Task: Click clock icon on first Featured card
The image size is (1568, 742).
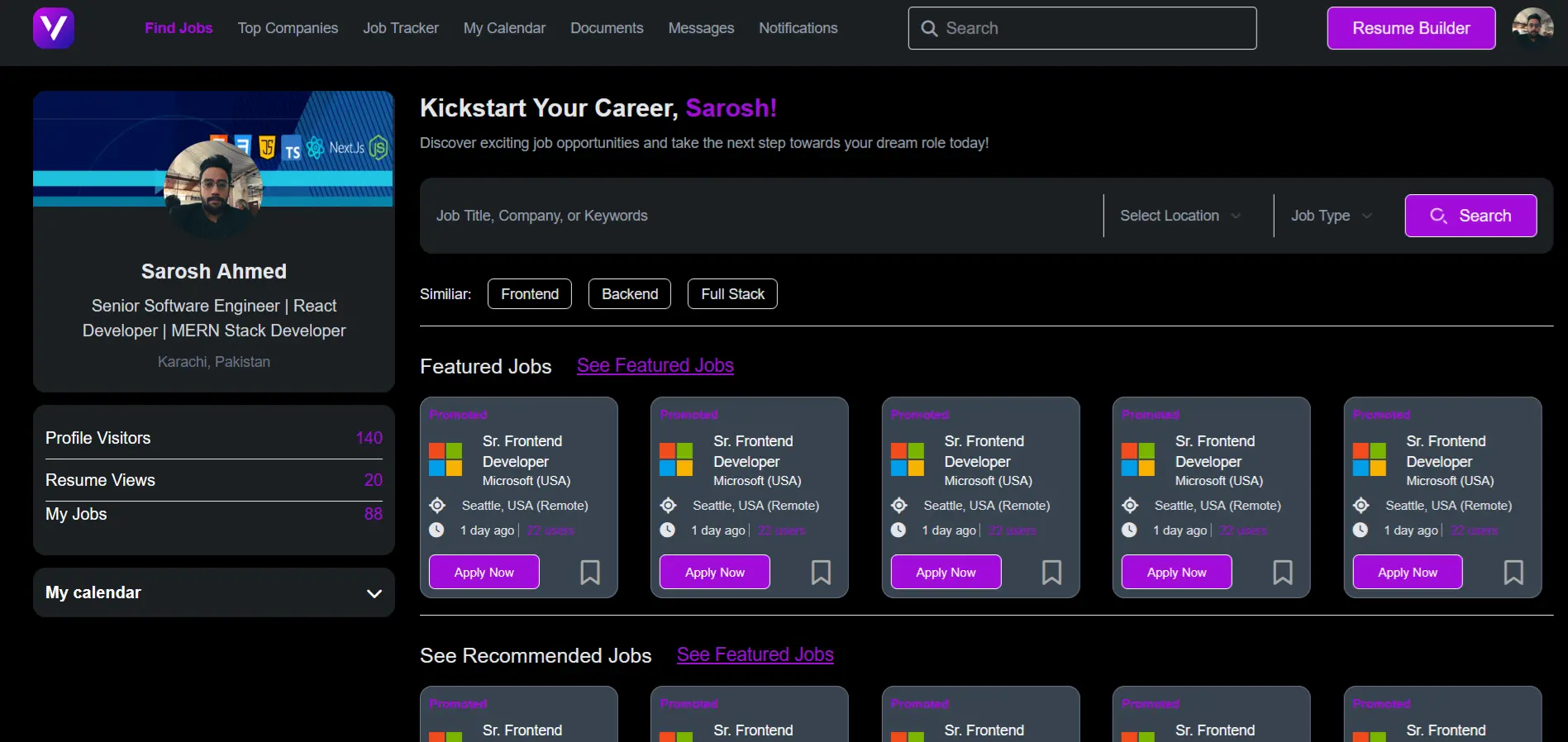Action: (436, 530)
